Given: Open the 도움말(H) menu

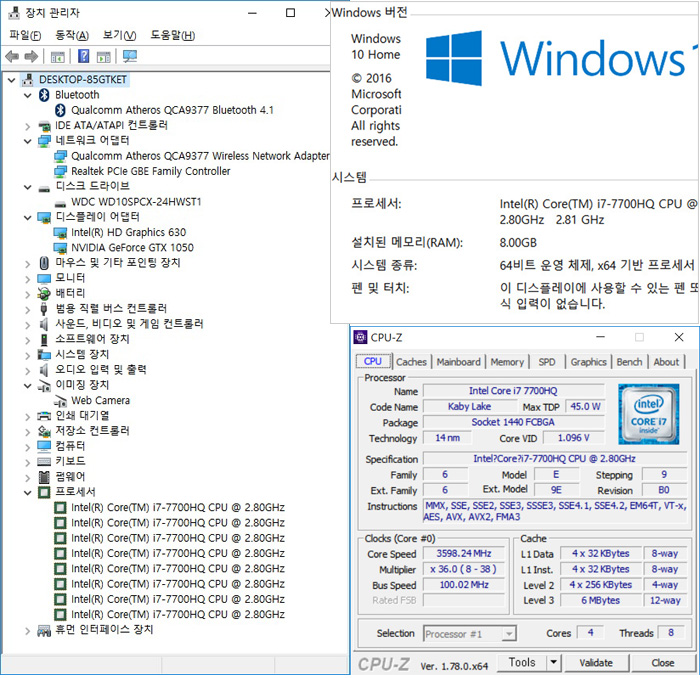Looking at the screenshot, I should tap(172, 35).
